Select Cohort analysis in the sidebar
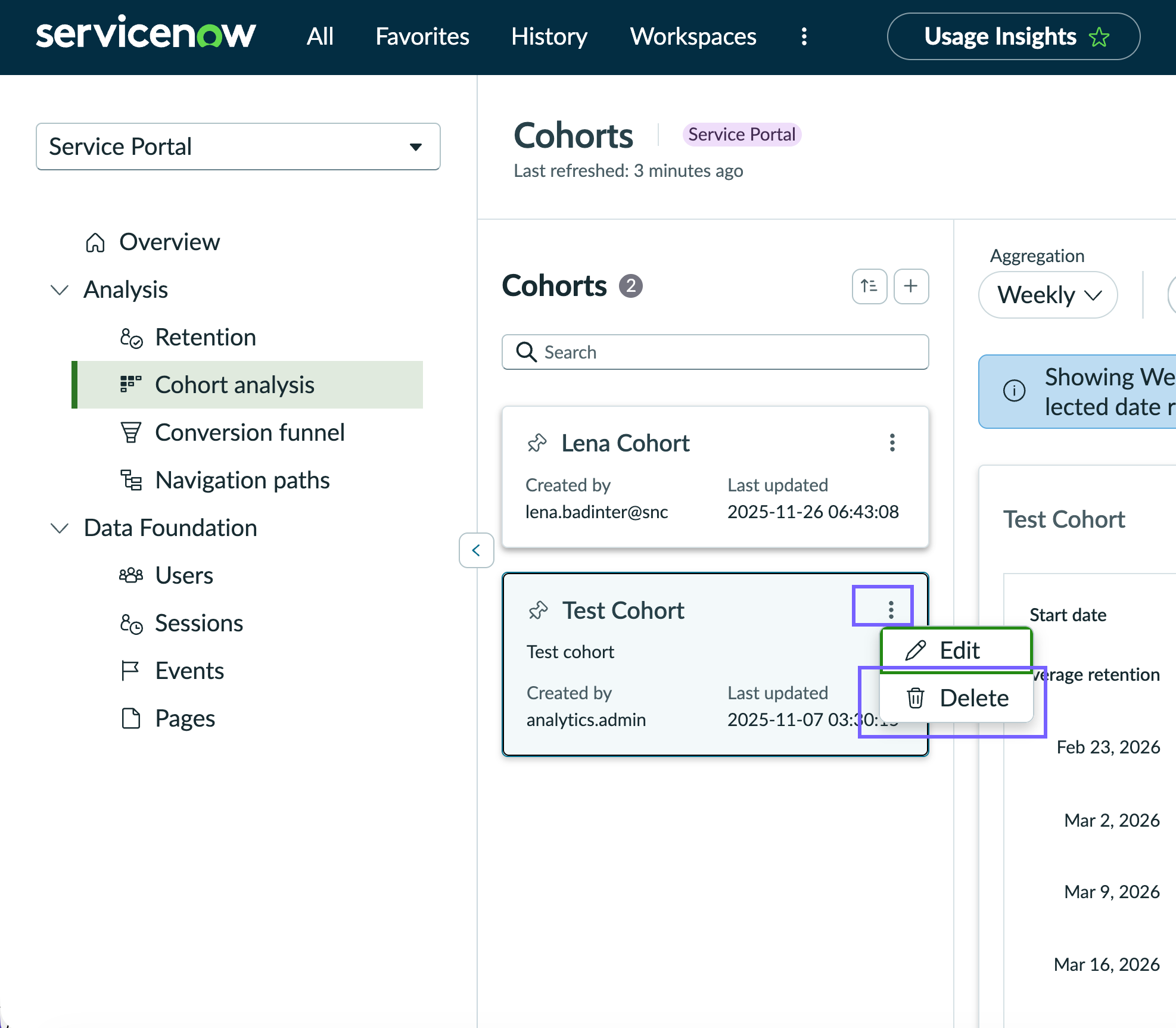The height and width of the screenshot is (1028, 1176). (247, 385)
